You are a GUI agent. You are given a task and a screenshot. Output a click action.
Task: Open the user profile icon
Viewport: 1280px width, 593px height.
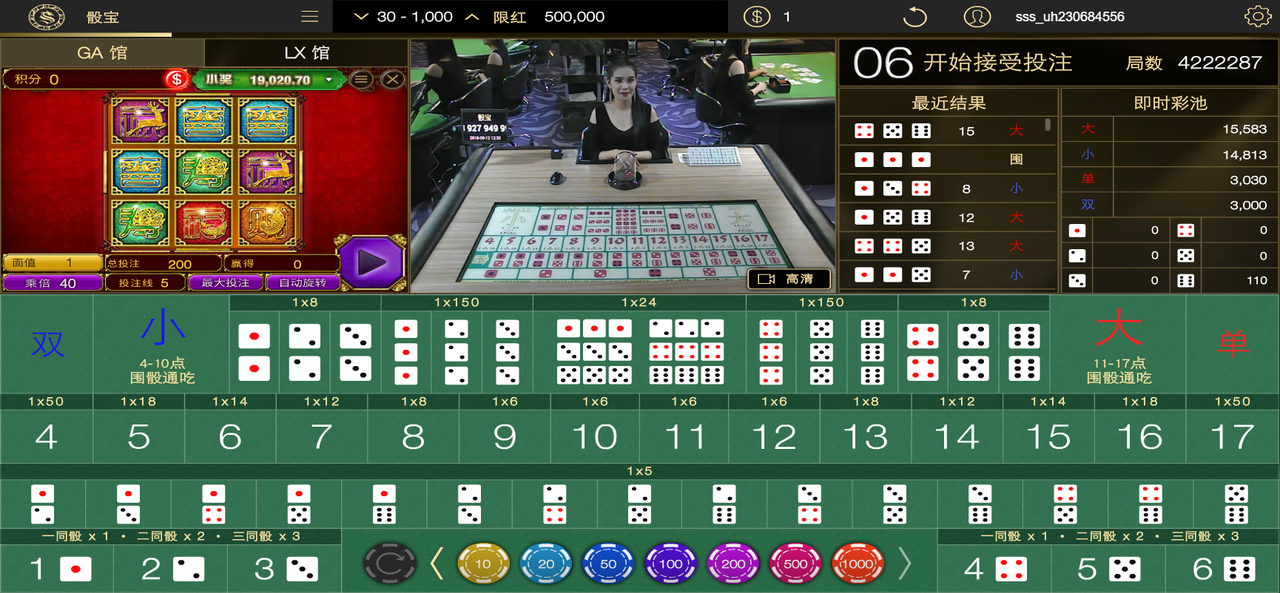(977, 17)
